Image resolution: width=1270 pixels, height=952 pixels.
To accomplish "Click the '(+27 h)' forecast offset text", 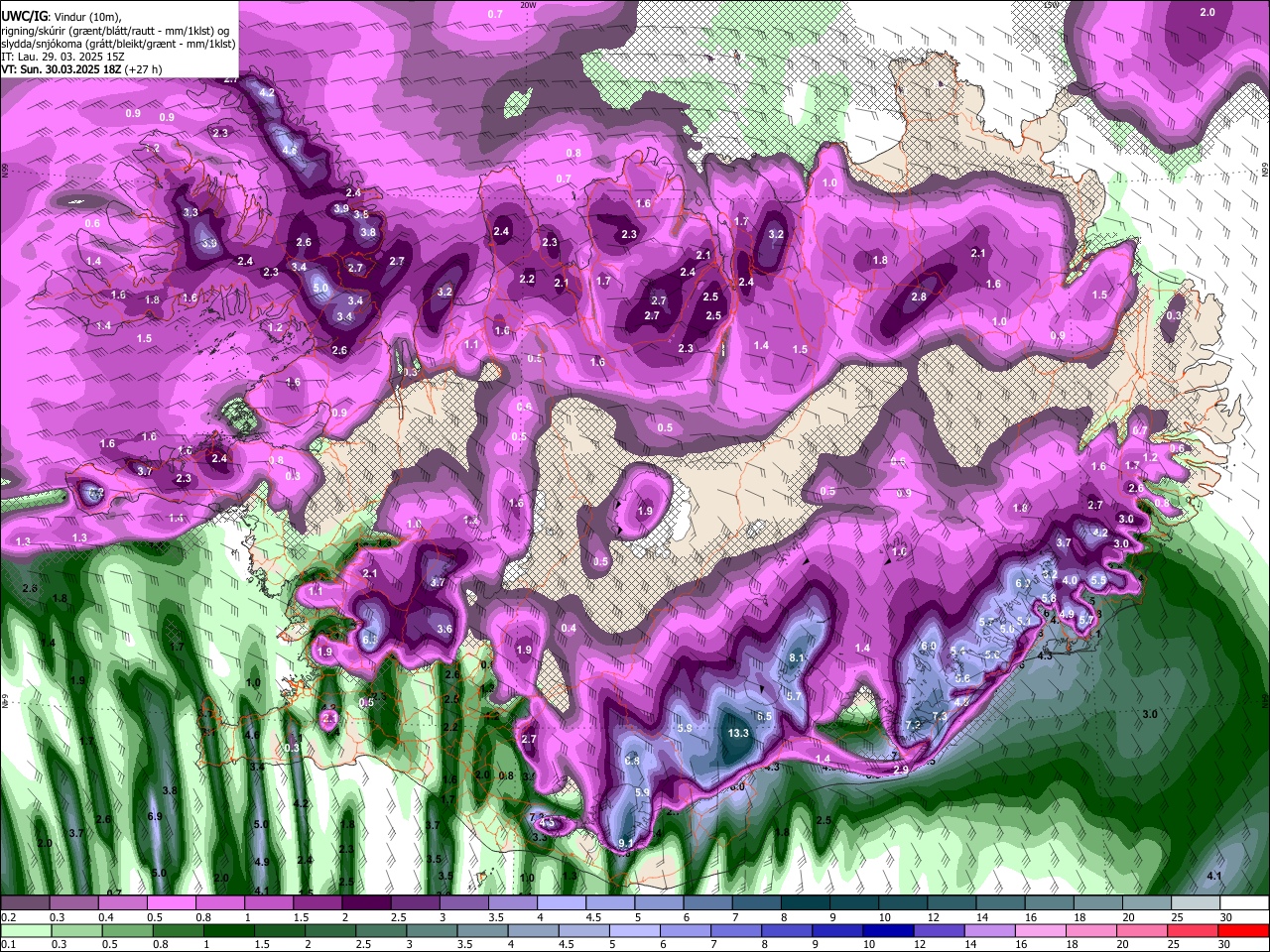I will point(144,69).
